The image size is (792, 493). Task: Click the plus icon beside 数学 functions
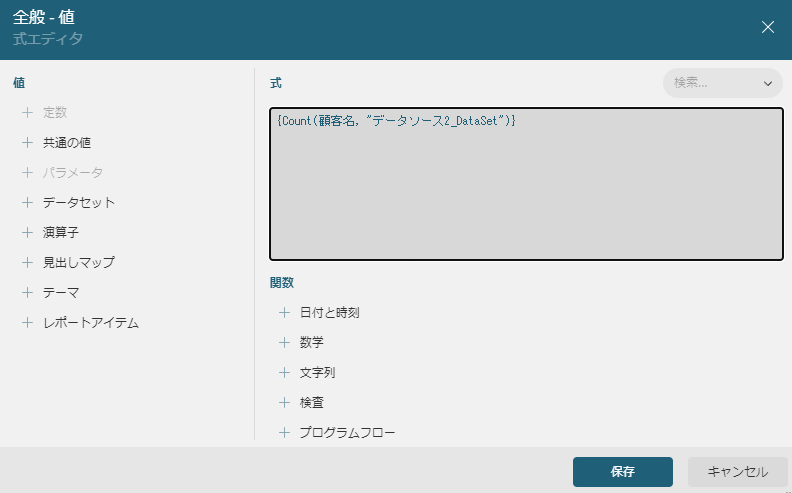284,343
